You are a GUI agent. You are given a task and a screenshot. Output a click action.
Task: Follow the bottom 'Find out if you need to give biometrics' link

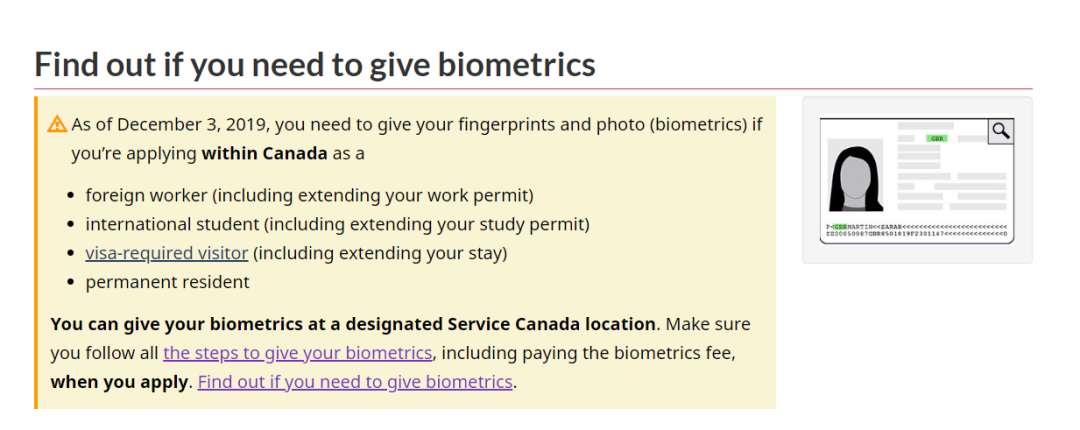(x=355, y=382)
